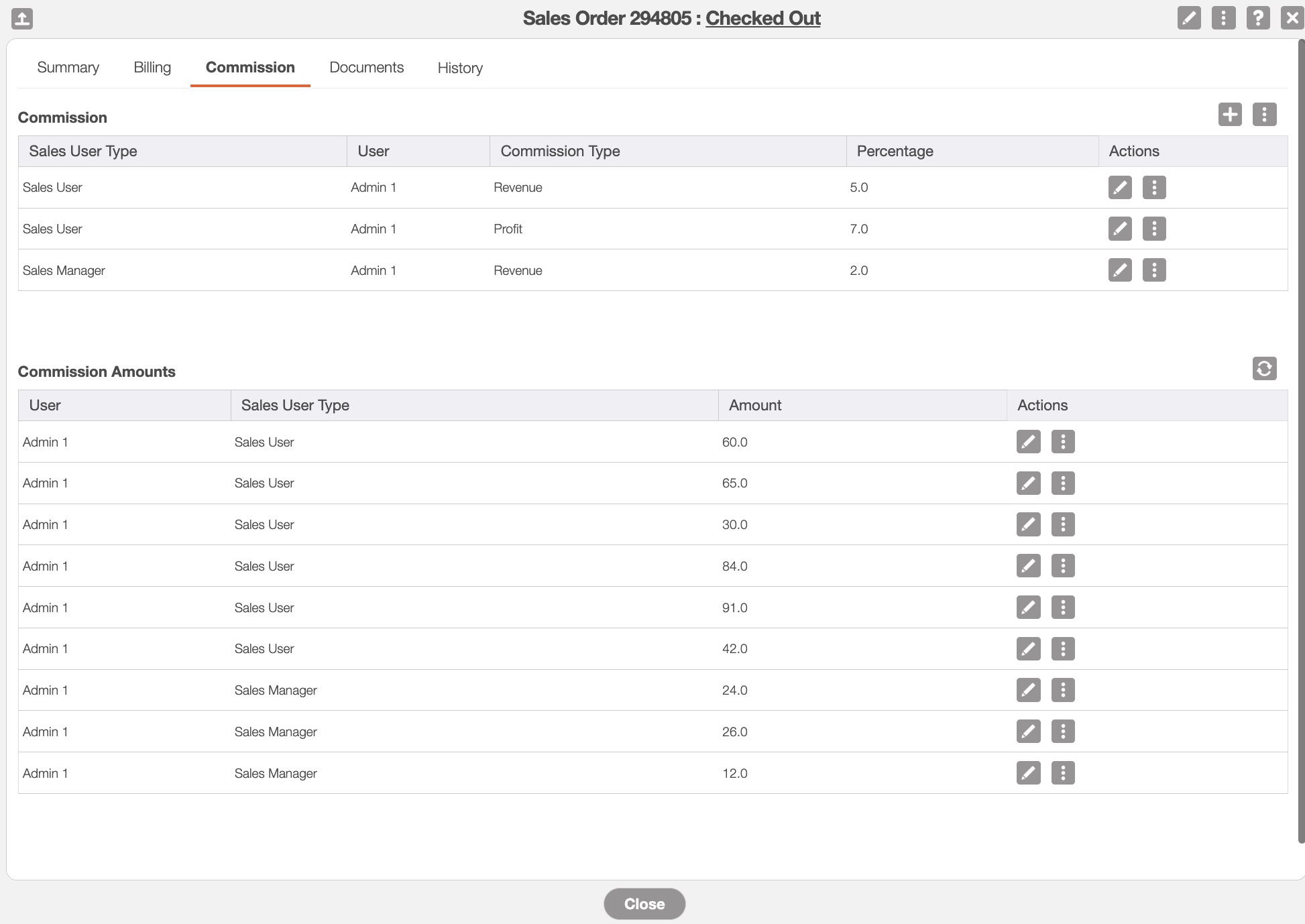This screenshot has height=924, width=1305.
Task: Open the History tab
Action: (x=460, y=68)
